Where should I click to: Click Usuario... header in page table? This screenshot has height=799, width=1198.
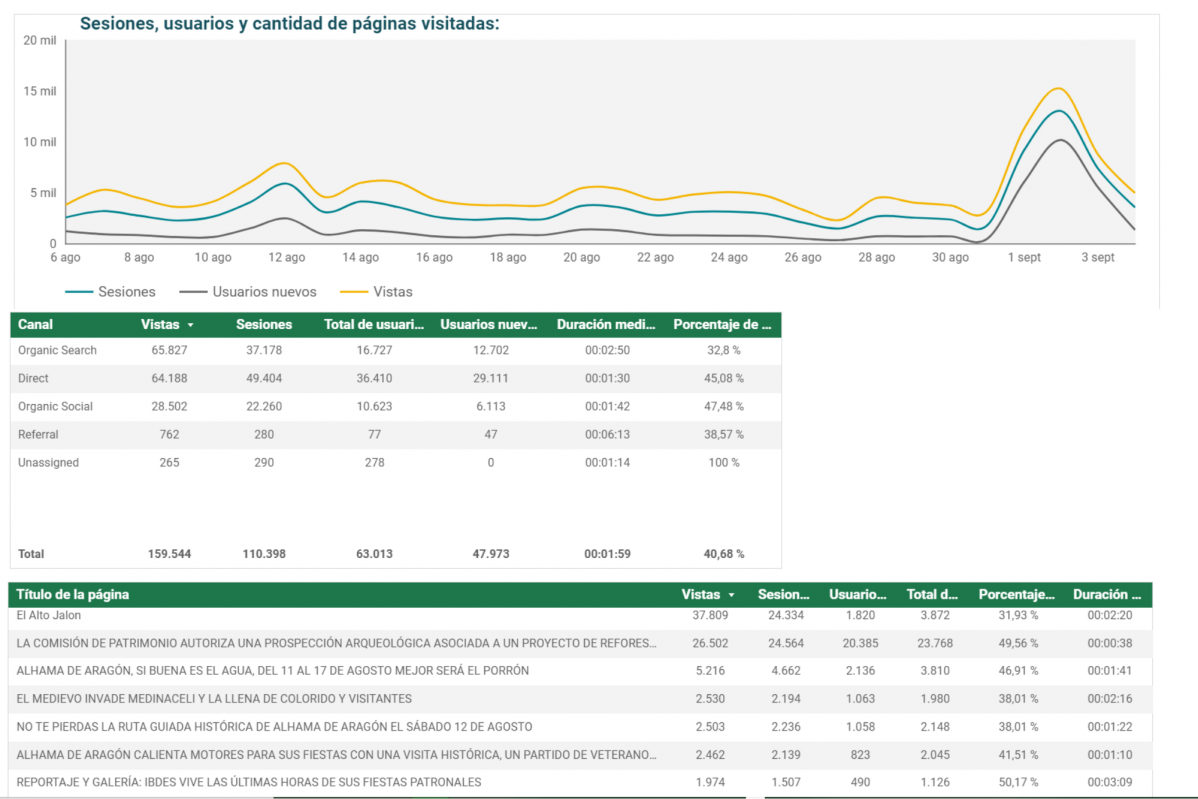pos(857,594)
